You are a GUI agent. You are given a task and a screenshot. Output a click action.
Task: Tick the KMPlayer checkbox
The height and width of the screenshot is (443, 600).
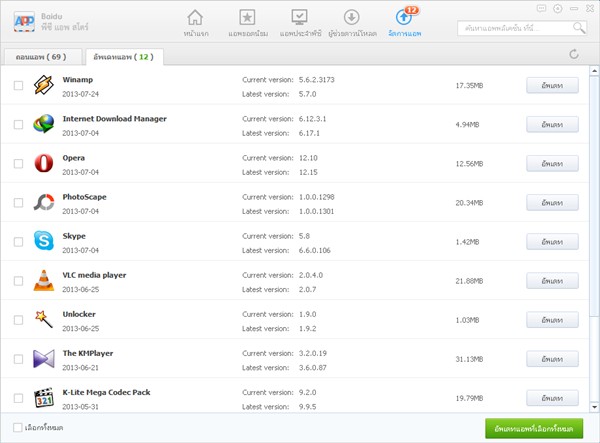[x=18, y=359]
